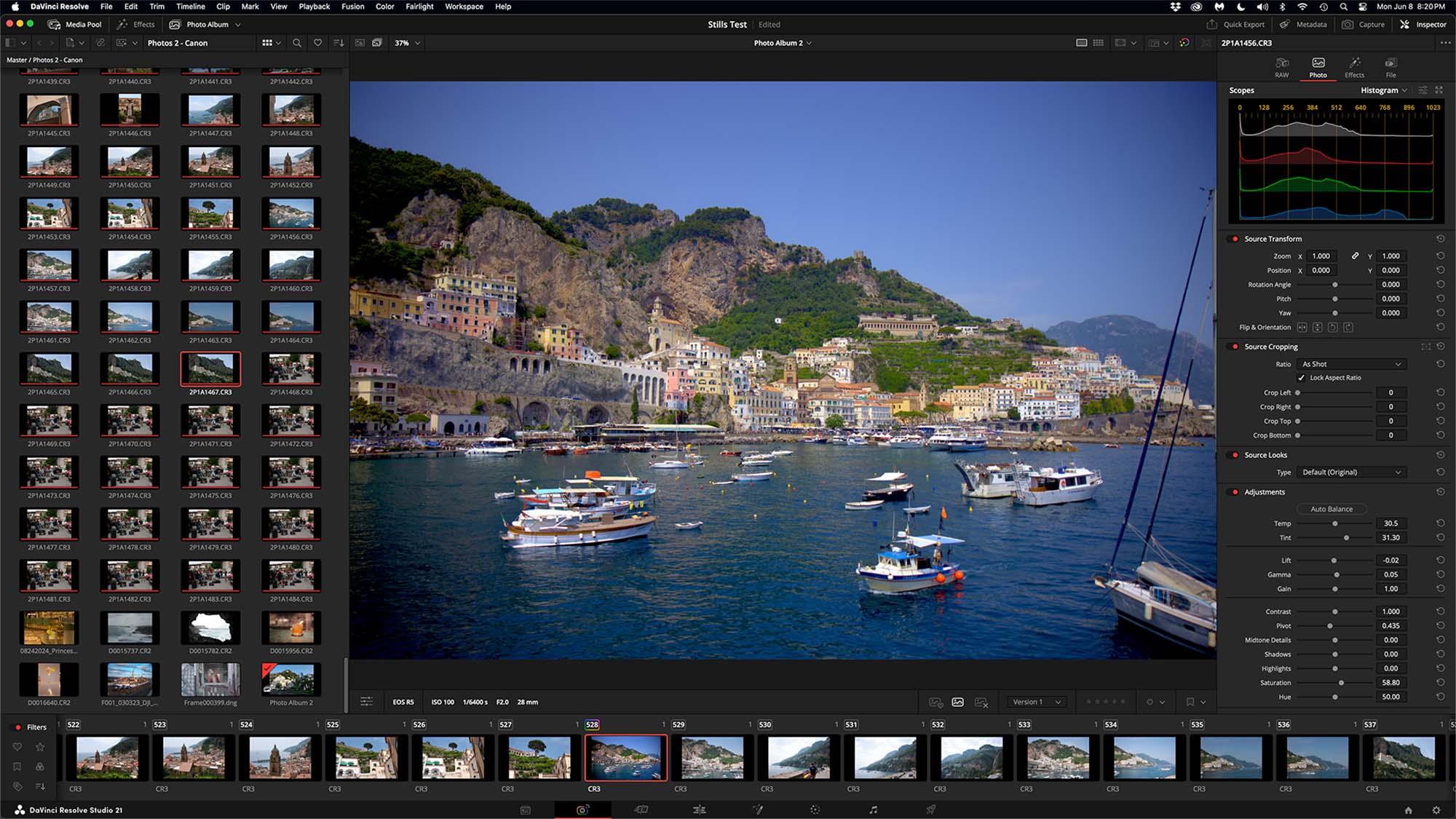Reset the Source Transform section

[1441, 239]
